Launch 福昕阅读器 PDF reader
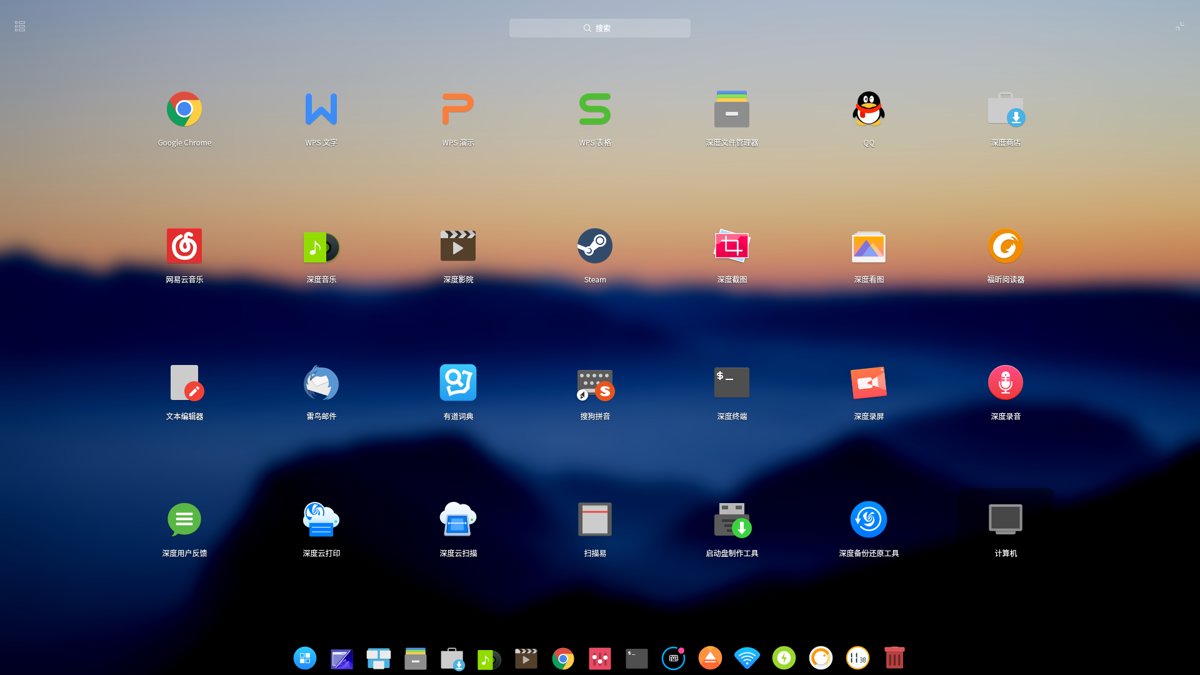The height and width of the screenshot is (675, 1200). point(1006,246)
